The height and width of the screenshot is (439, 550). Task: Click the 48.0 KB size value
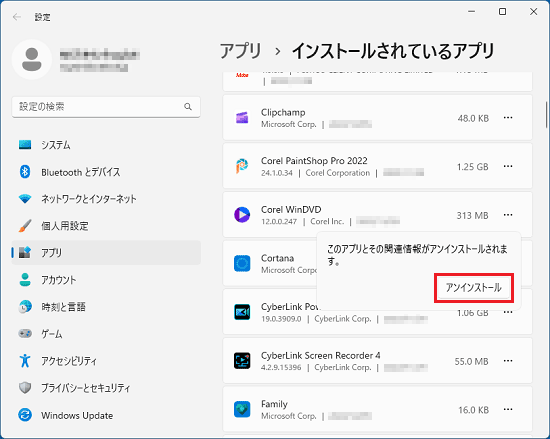coord(473,118)
